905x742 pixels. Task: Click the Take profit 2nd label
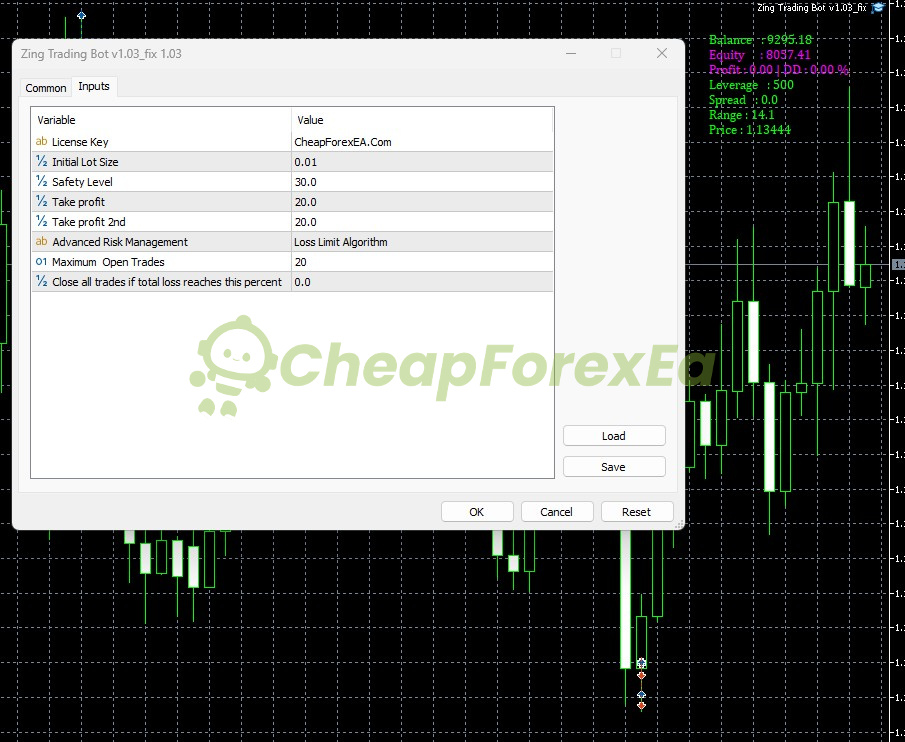click(89, 222)
